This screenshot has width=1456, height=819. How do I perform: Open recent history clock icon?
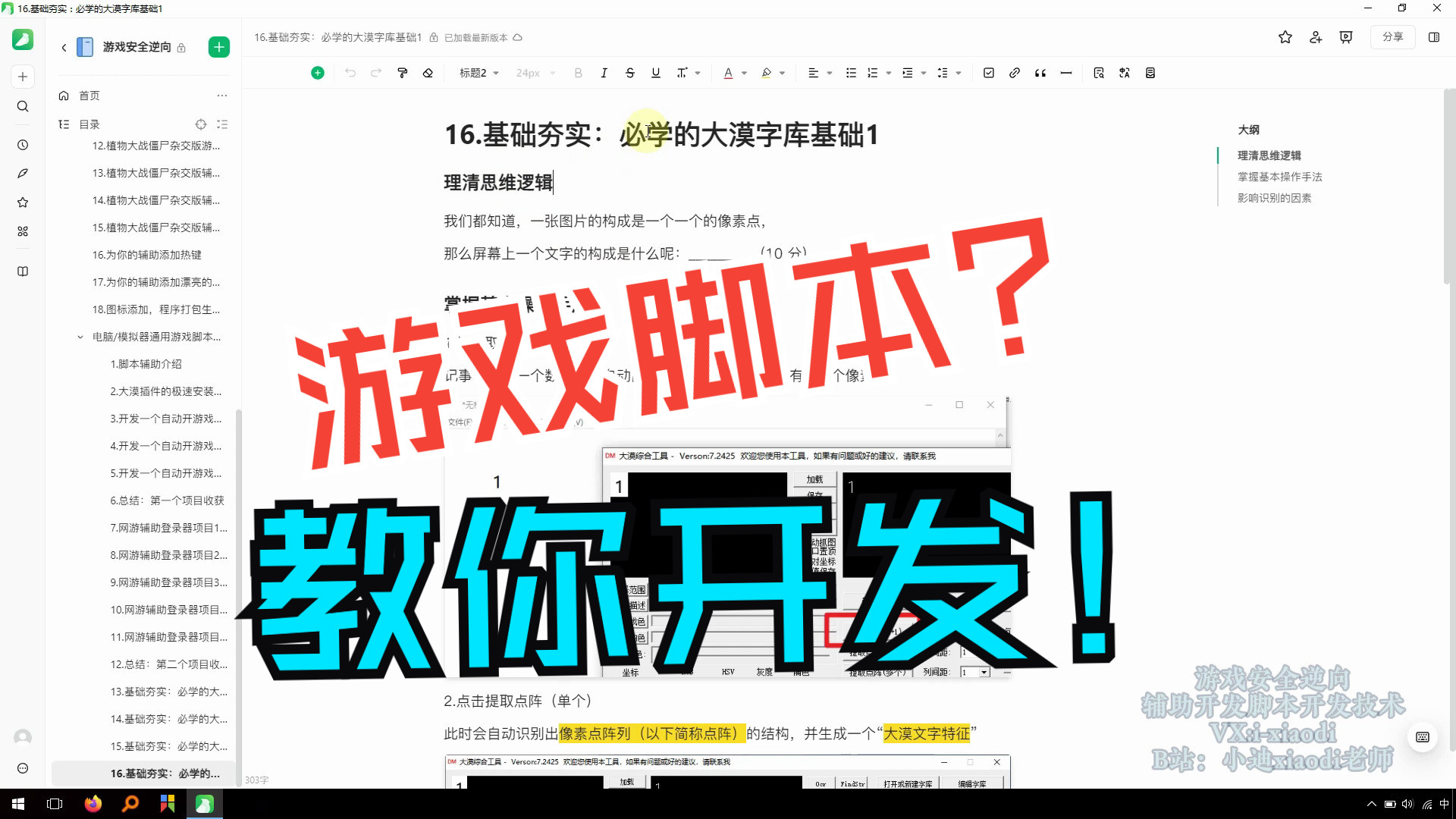tap(23, 145)
